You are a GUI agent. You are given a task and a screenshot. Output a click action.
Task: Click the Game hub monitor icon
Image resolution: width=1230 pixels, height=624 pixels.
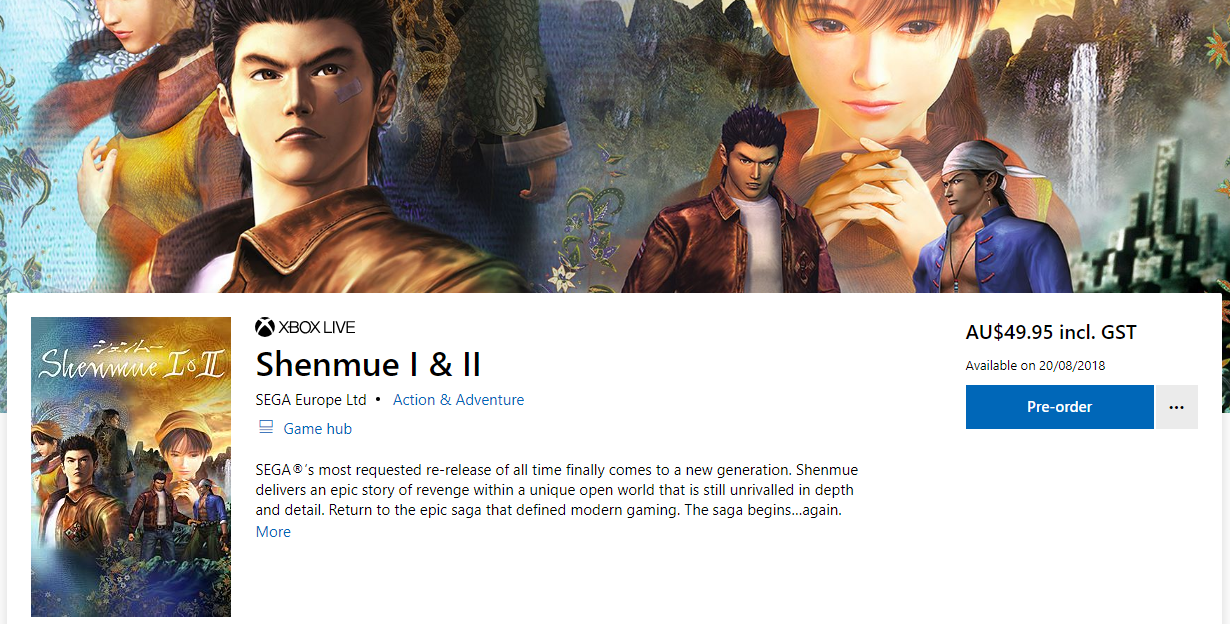click(x=266, y=428)
